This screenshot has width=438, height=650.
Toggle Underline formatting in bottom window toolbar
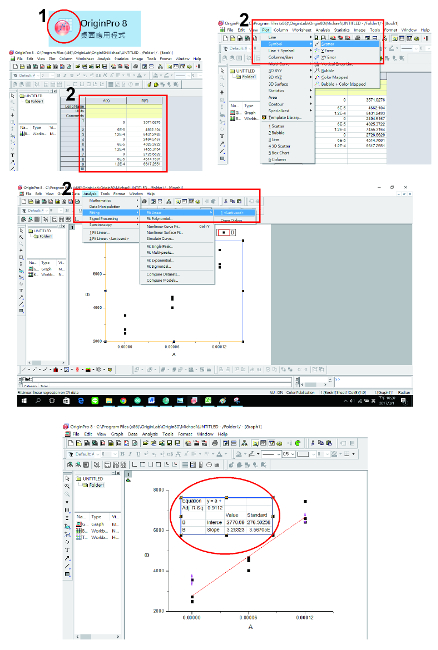pyautogui.click(x=138, y=454)
